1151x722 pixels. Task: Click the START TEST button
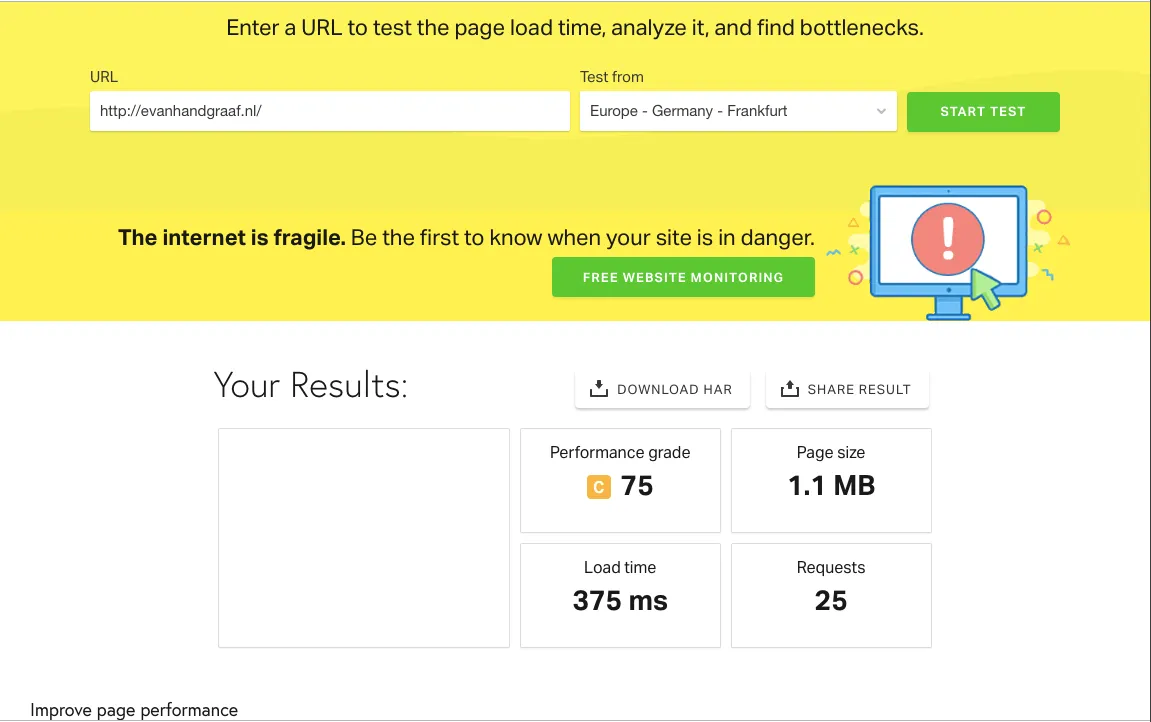click(983, 112)
